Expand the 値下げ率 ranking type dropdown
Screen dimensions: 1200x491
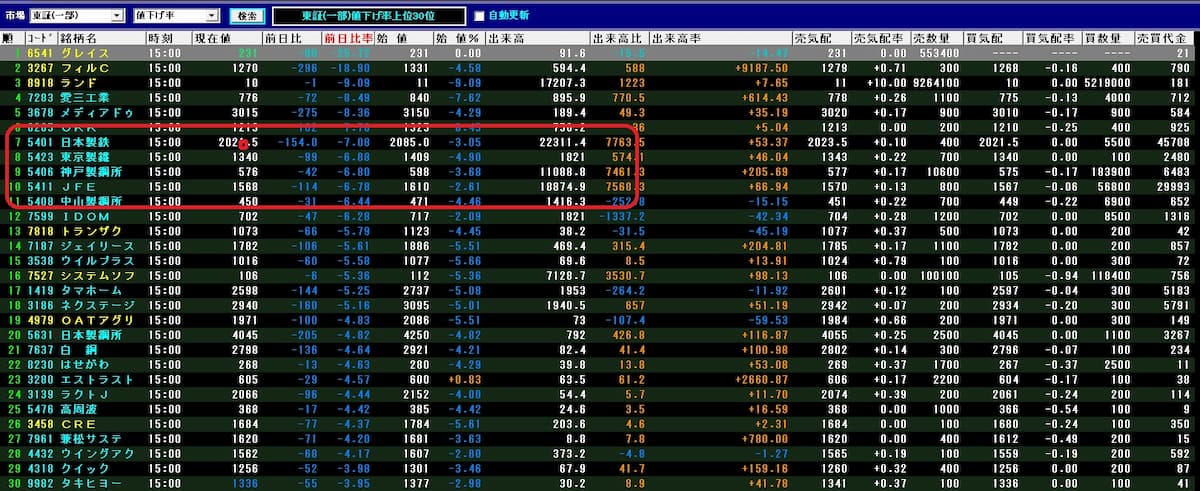(x=213, y=16)
